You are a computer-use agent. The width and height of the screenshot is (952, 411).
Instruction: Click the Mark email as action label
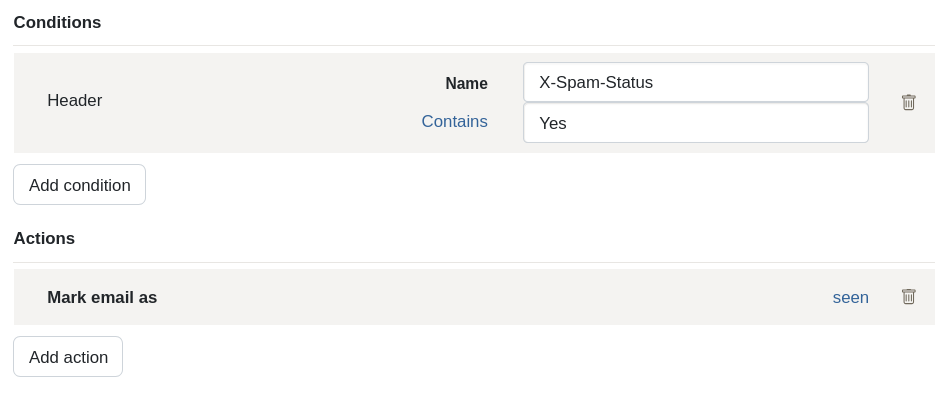tap(102, 297)
